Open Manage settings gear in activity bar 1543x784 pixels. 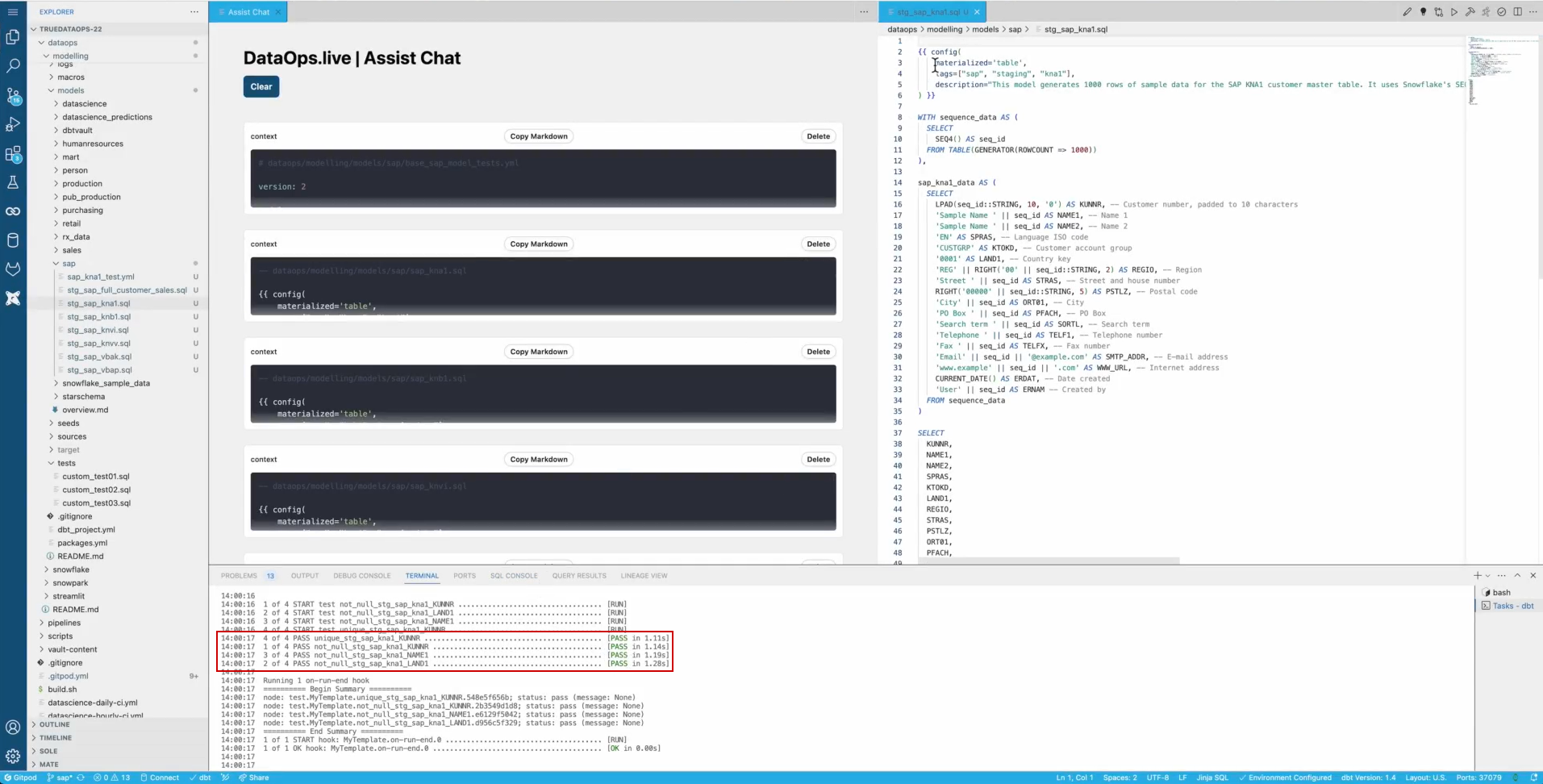13,756
